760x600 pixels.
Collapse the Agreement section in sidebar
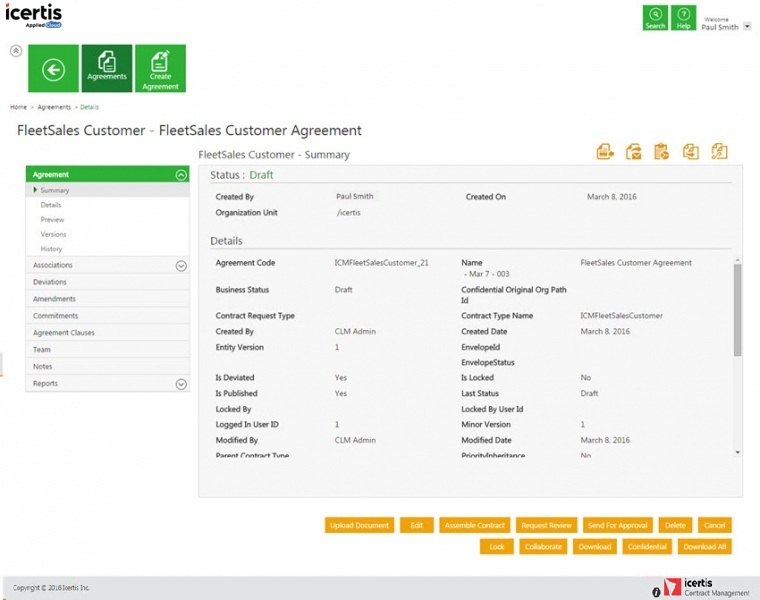(x=181, y=175)
